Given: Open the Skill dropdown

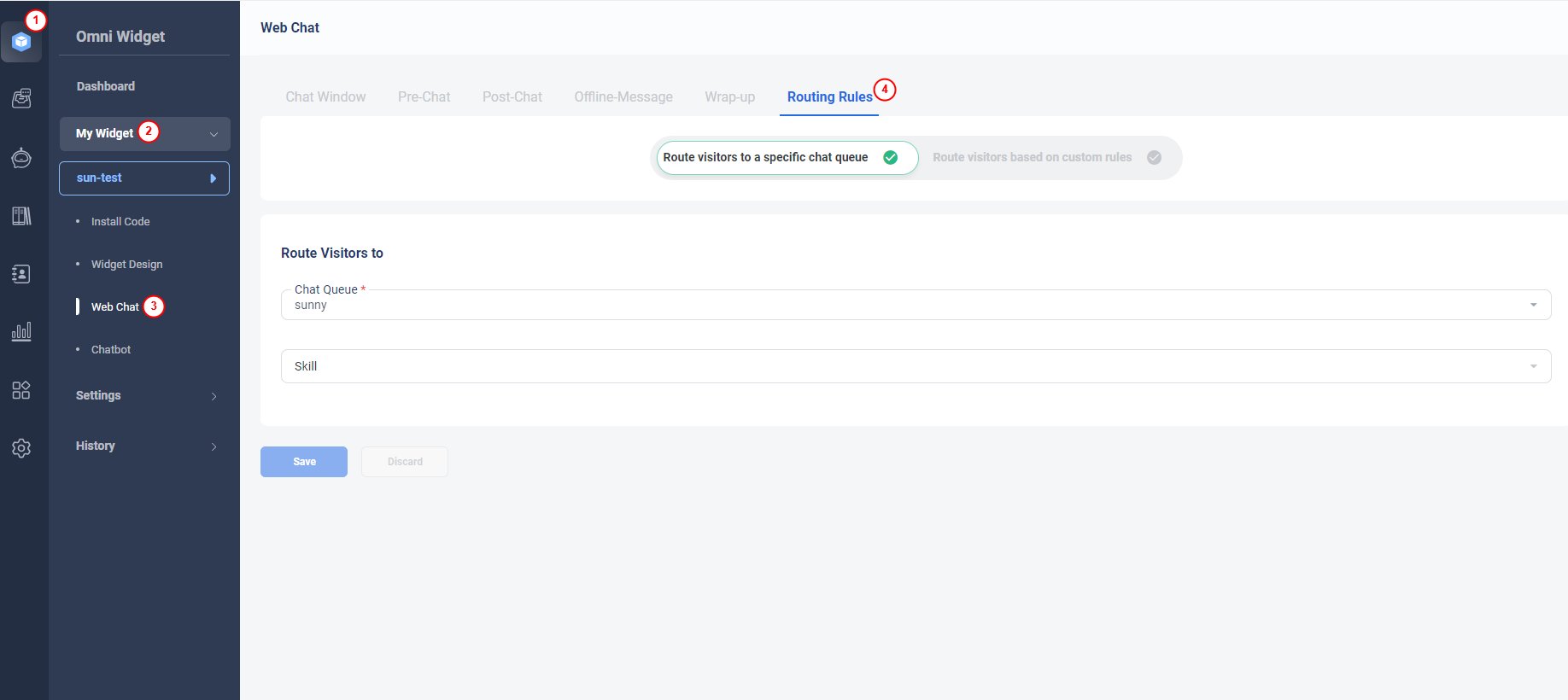Looking at the screenshot, I should click(916, 366).
